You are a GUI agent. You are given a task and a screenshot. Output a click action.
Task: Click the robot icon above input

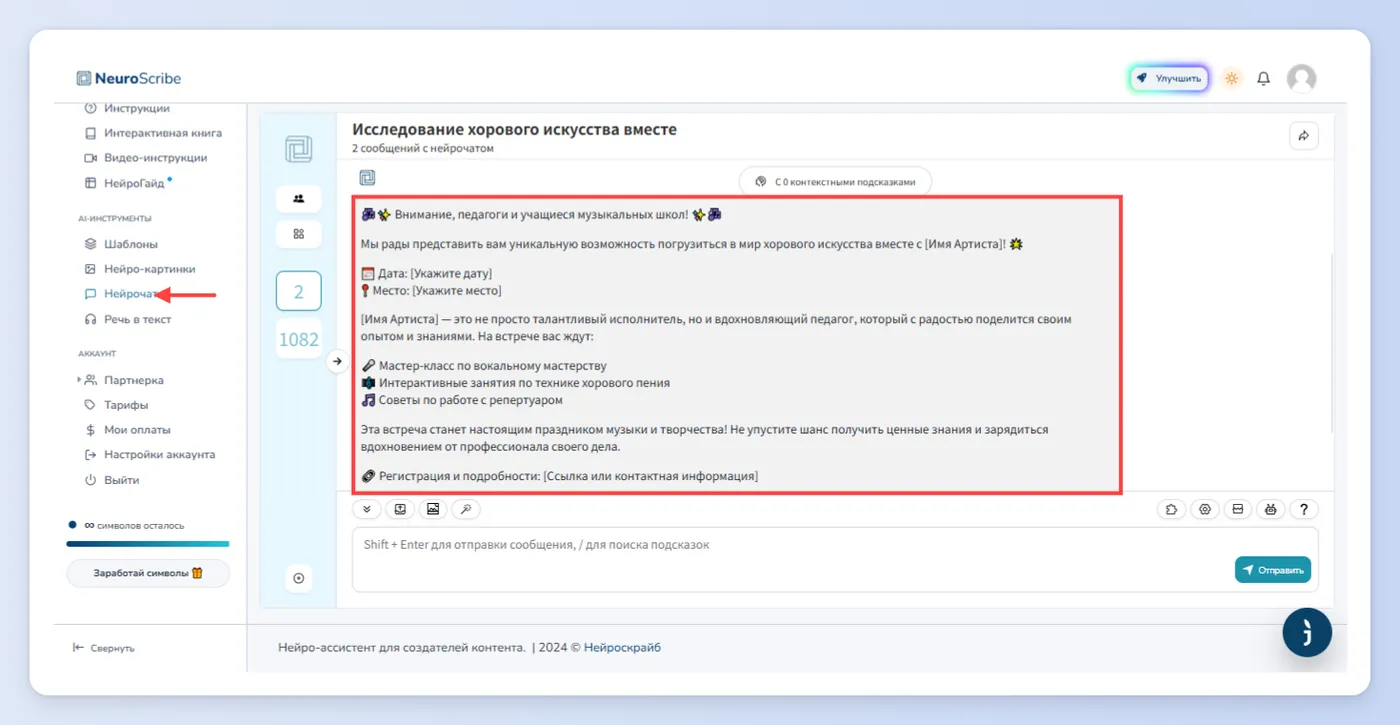(x=1271, y=509)
